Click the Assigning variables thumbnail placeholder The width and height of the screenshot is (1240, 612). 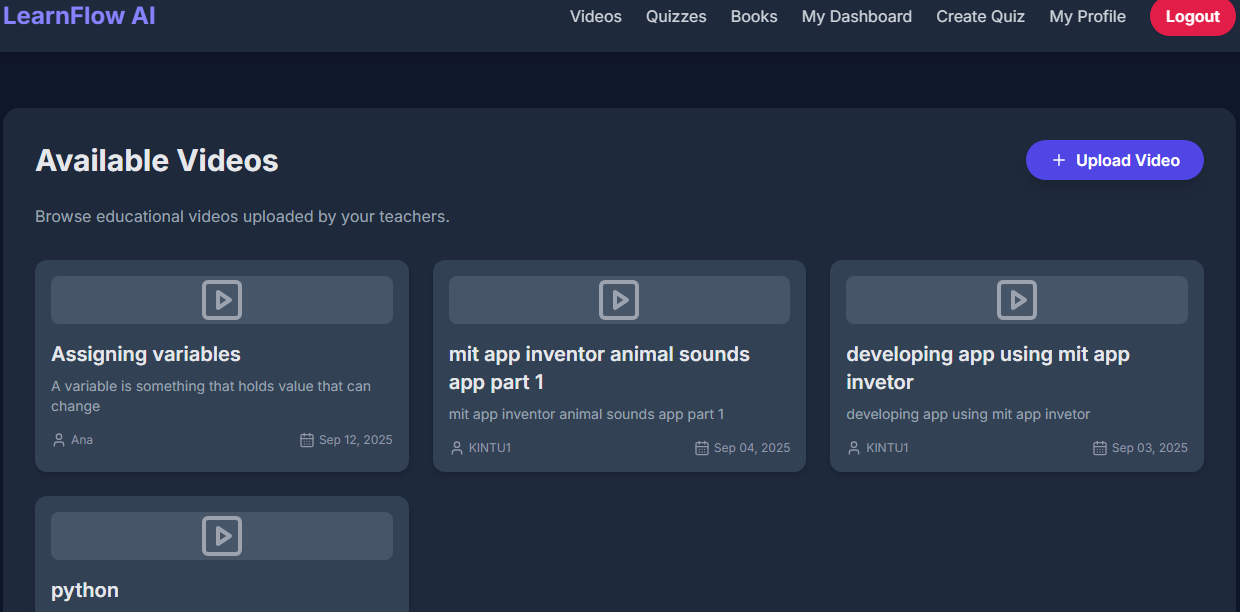222,300
